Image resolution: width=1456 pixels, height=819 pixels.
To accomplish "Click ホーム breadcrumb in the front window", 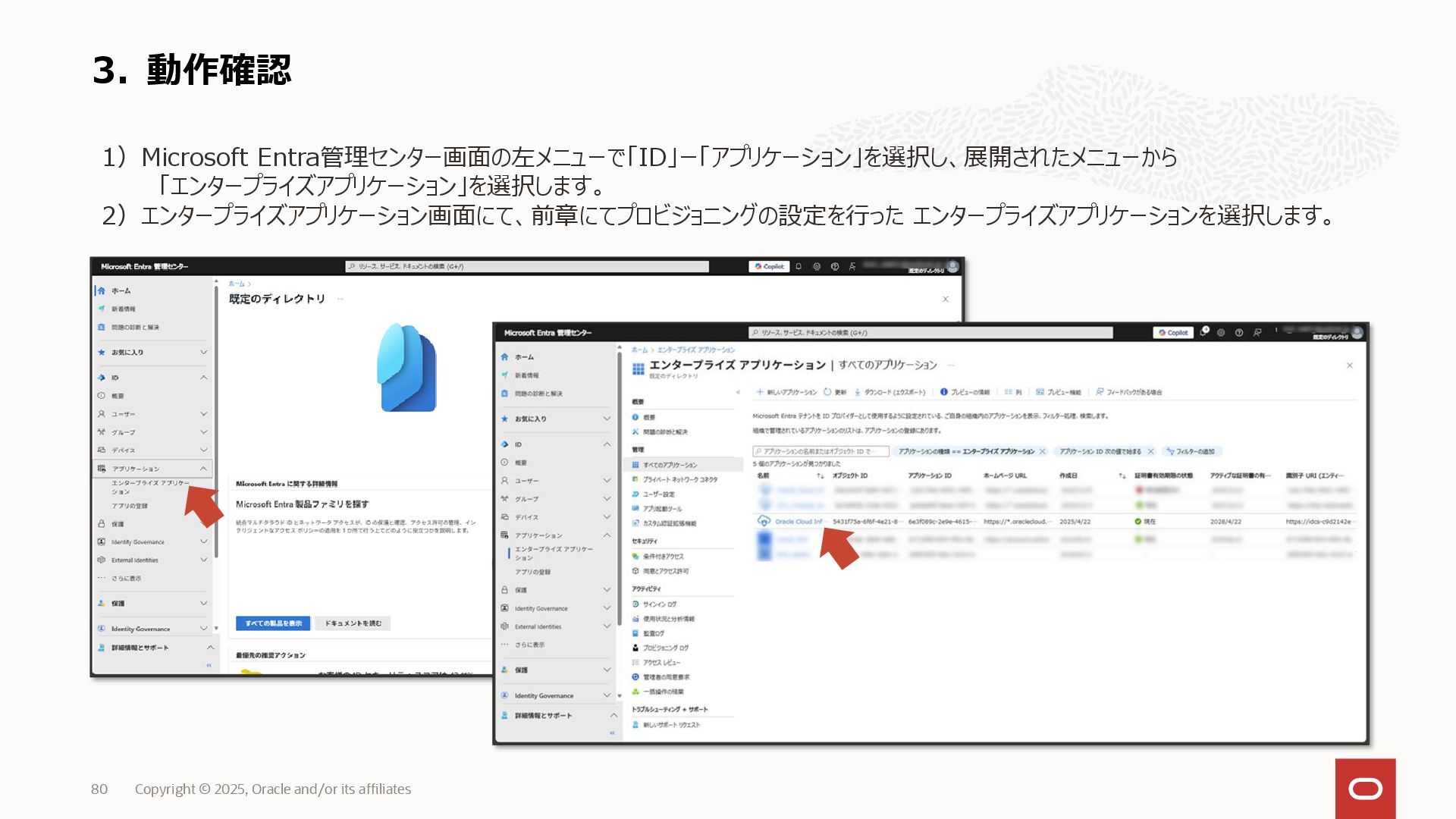I will click(639, 350).
